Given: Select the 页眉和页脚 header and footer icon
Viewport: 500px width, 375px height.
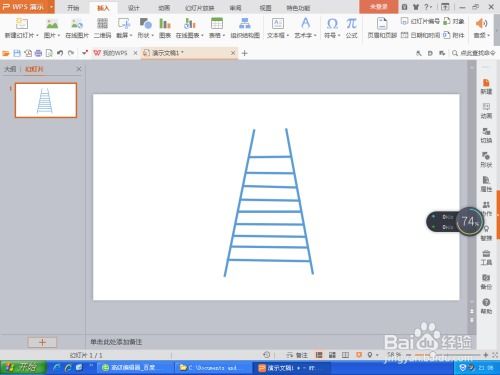Looking at the screenshot, I should 382,27.
